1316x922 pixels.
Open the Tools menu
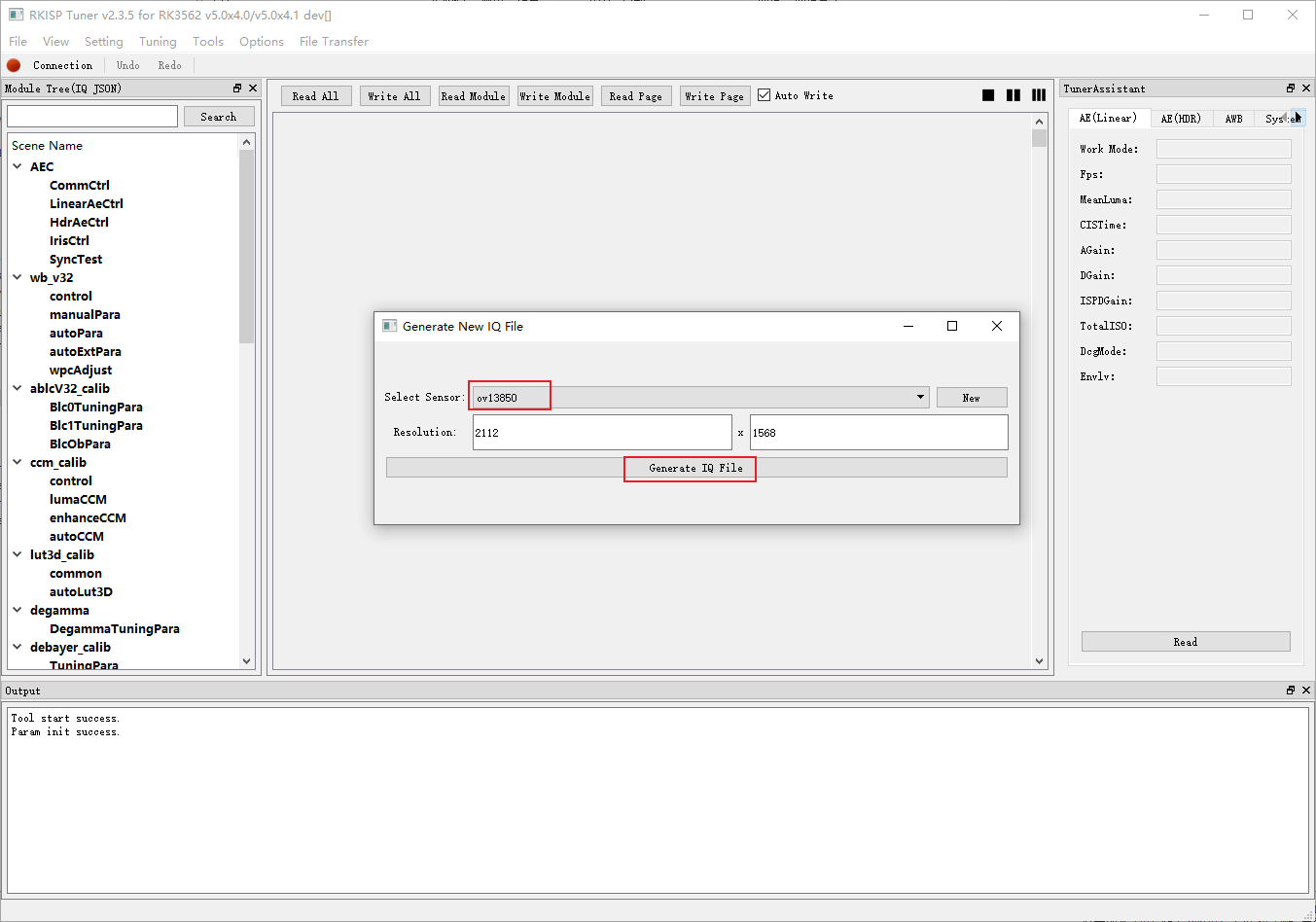pos(208,42)
